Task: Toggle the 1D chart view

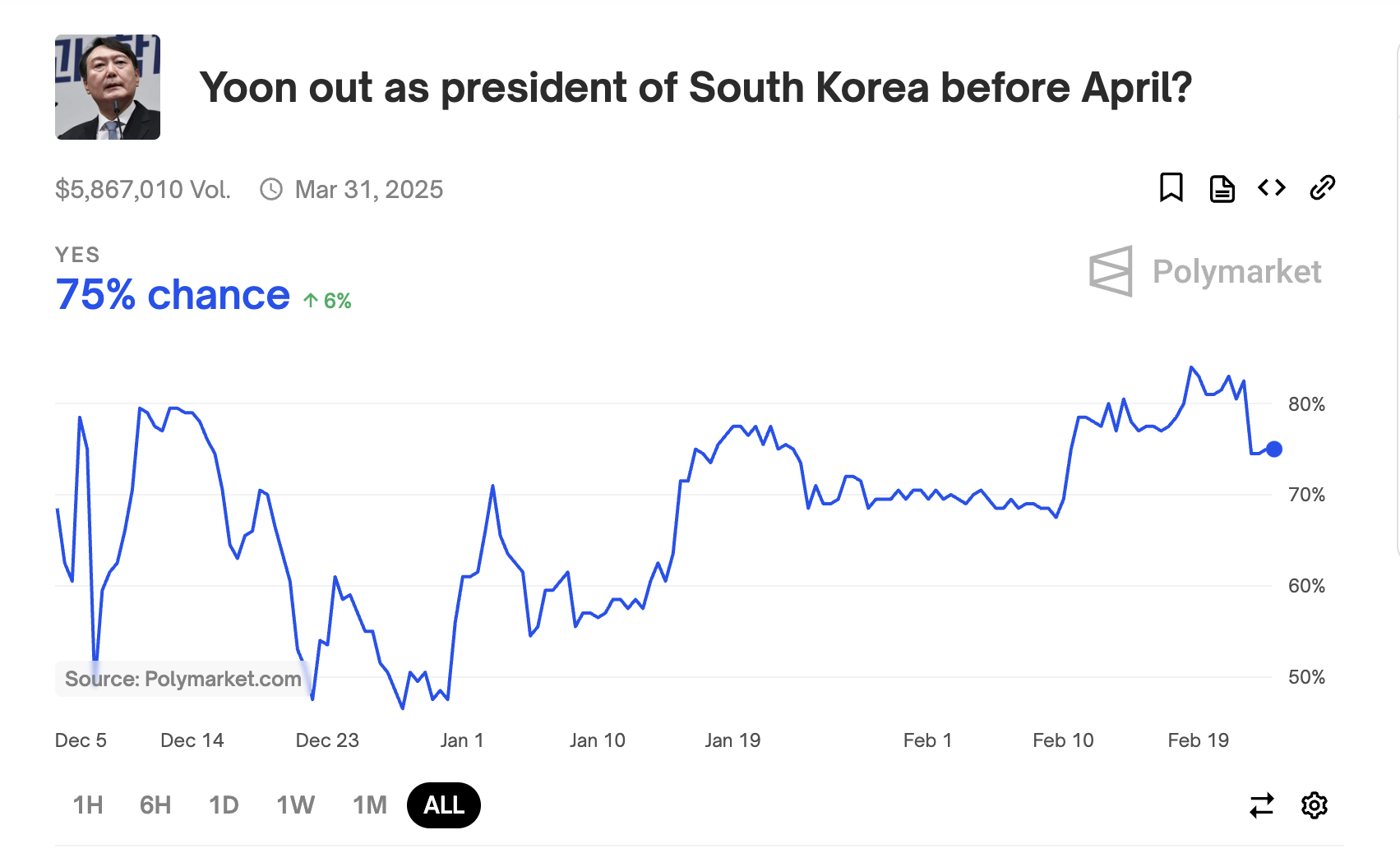Action: click(223, 805)
